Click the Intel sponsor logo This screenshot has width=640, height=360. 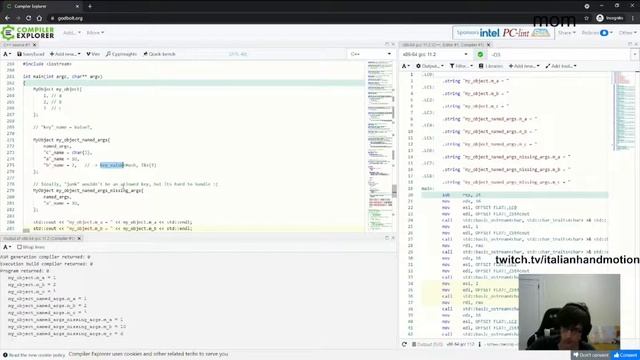click(490, 33)
